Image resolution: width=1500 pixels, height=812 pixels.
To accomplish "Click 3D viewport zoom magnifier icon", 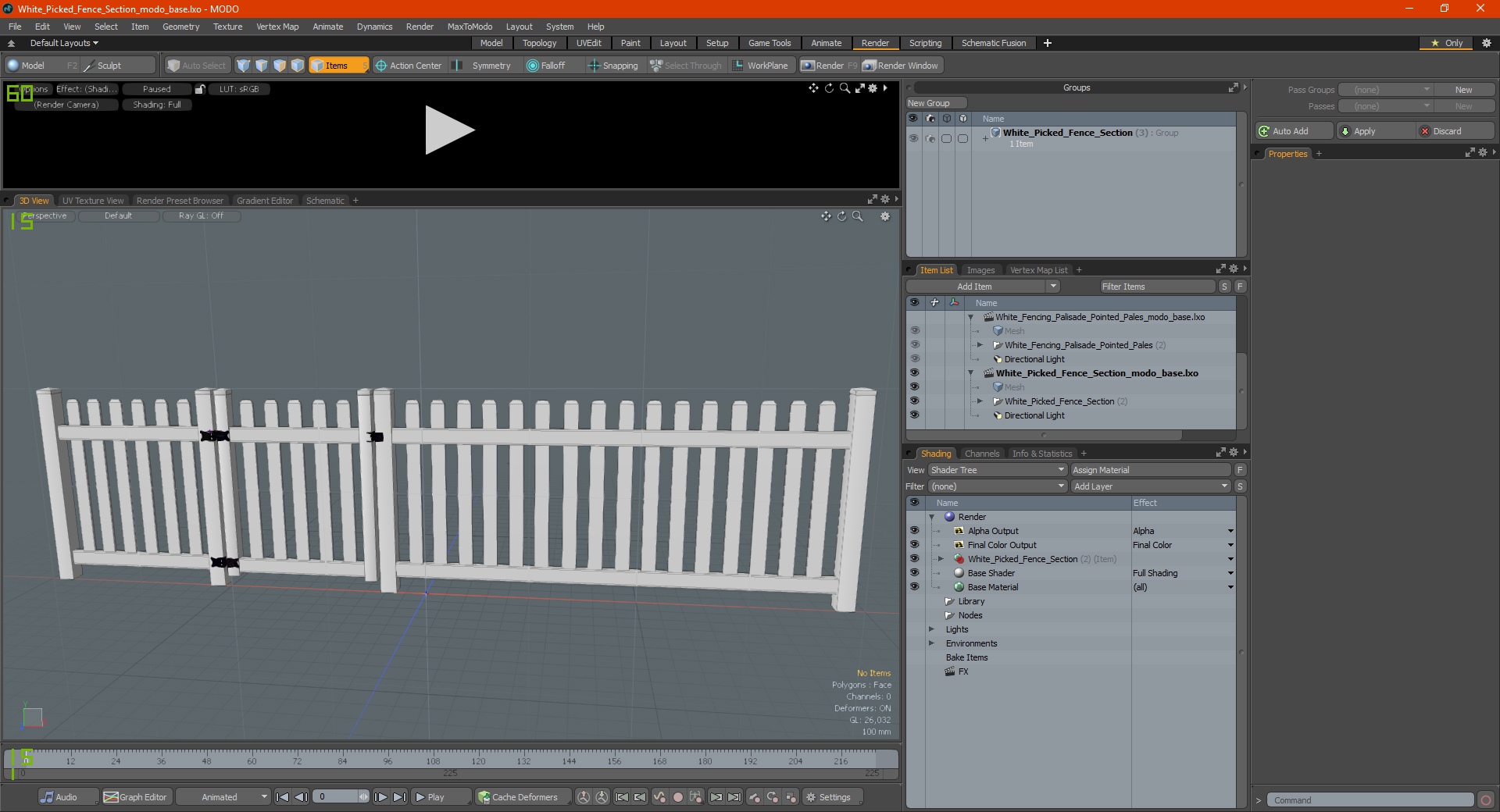I will tap(858, 216).
